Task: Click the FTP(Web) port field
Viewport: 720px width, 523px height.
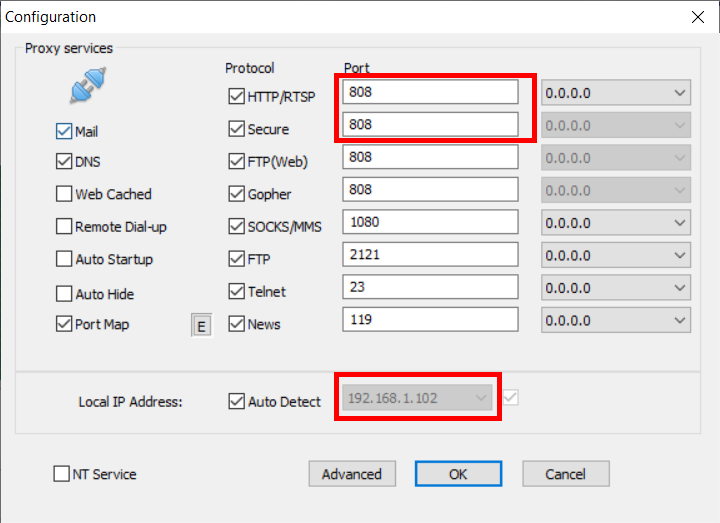Action: point(430,157)
